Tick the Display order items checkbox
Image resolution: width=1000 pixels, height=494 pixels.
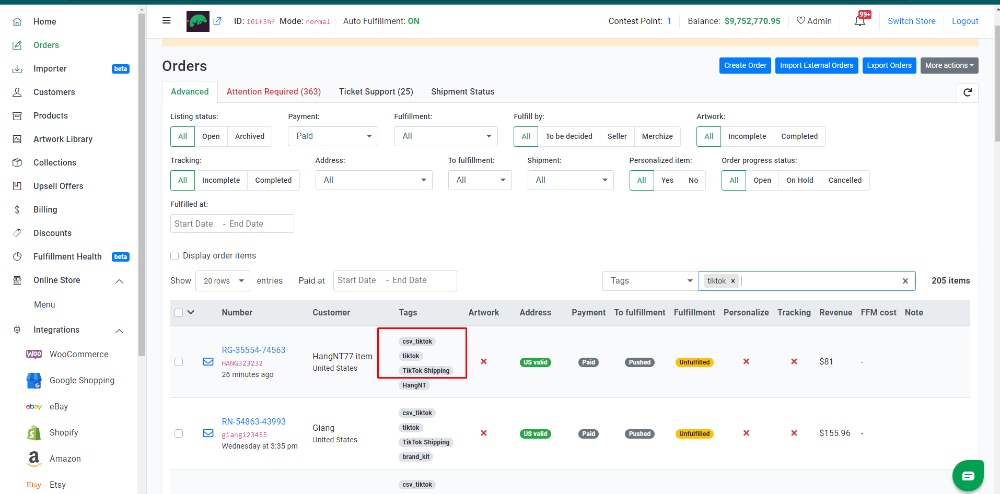(174, 256)
